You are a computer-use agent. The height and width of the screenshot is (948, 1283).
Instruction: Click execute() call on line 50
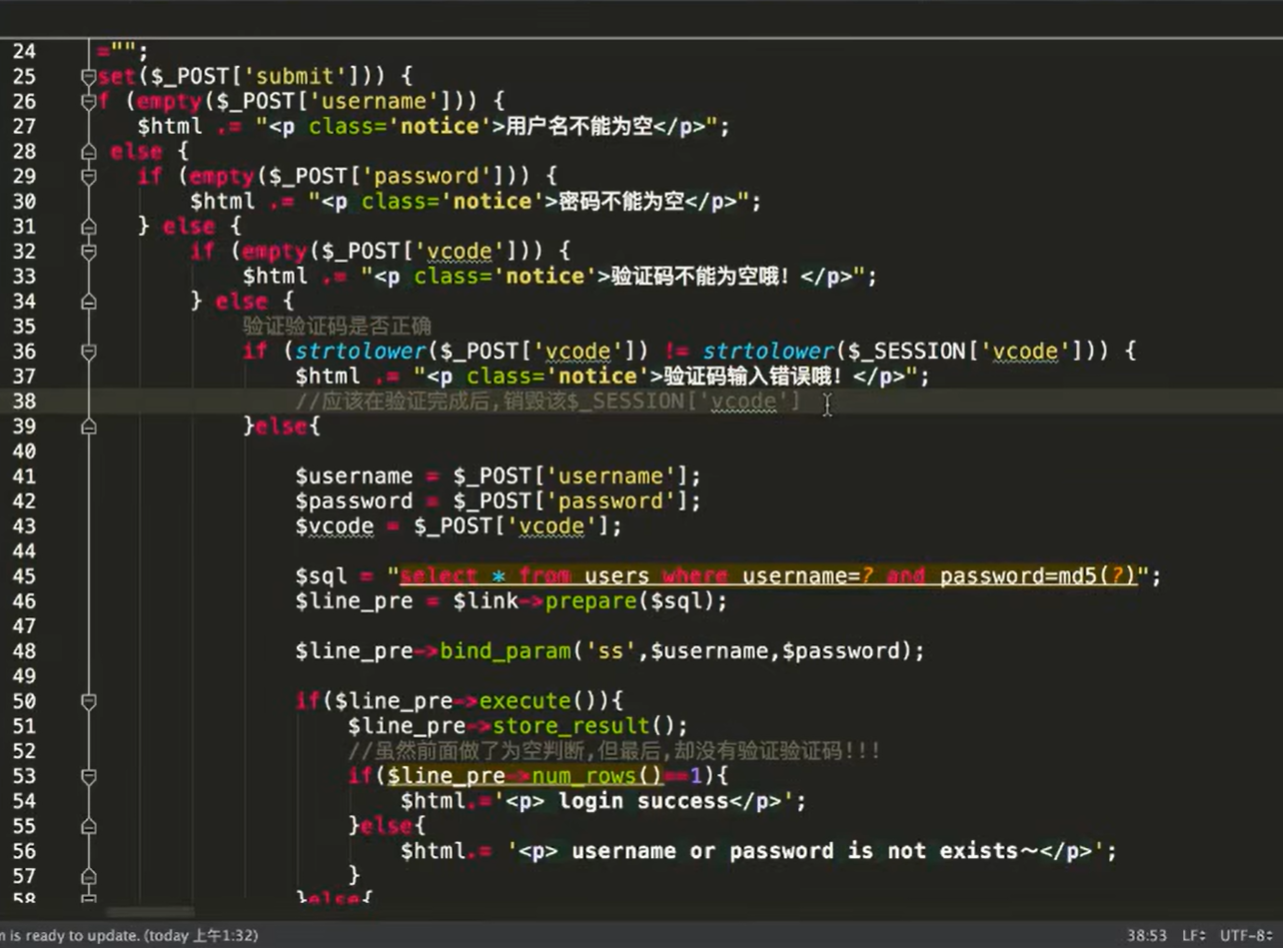(x=538, y=702)
